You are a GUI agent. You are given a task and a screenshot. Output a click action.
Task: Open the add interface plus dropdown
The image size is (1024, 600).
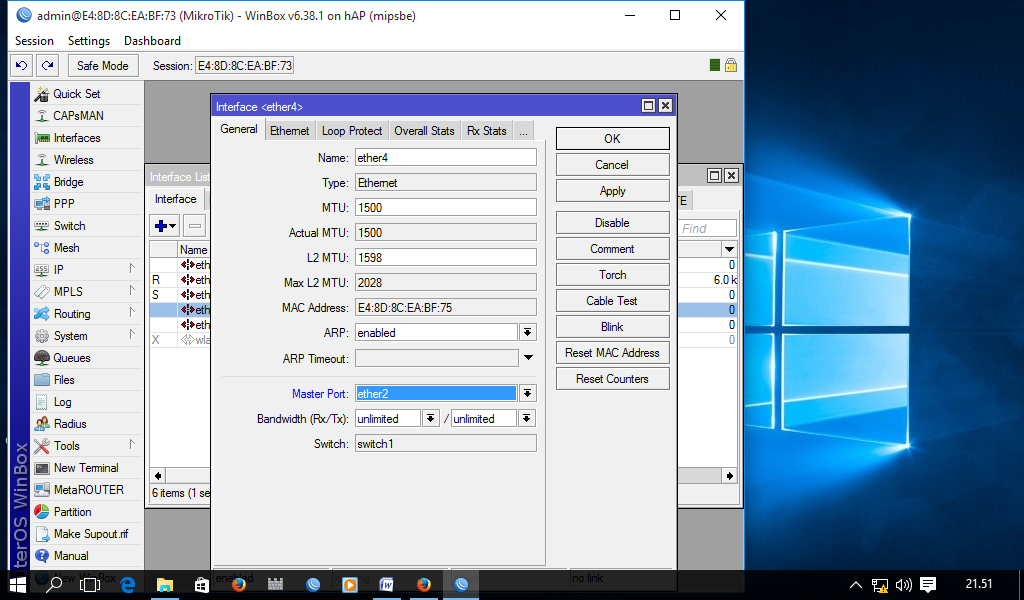click(x=165, y=226)
